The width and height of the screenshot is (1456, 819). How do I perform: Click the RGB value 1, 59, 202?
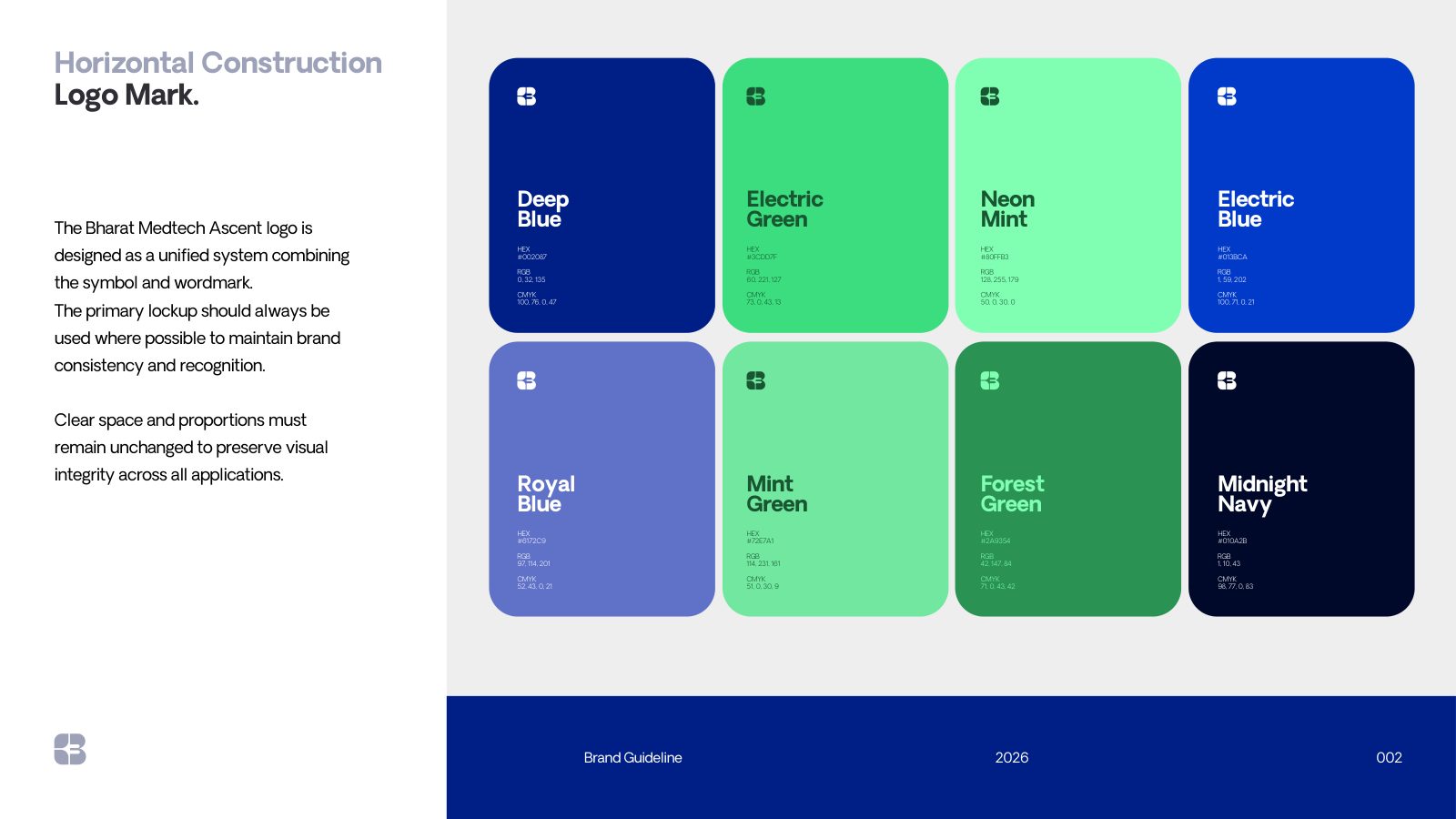point(1232,280)
